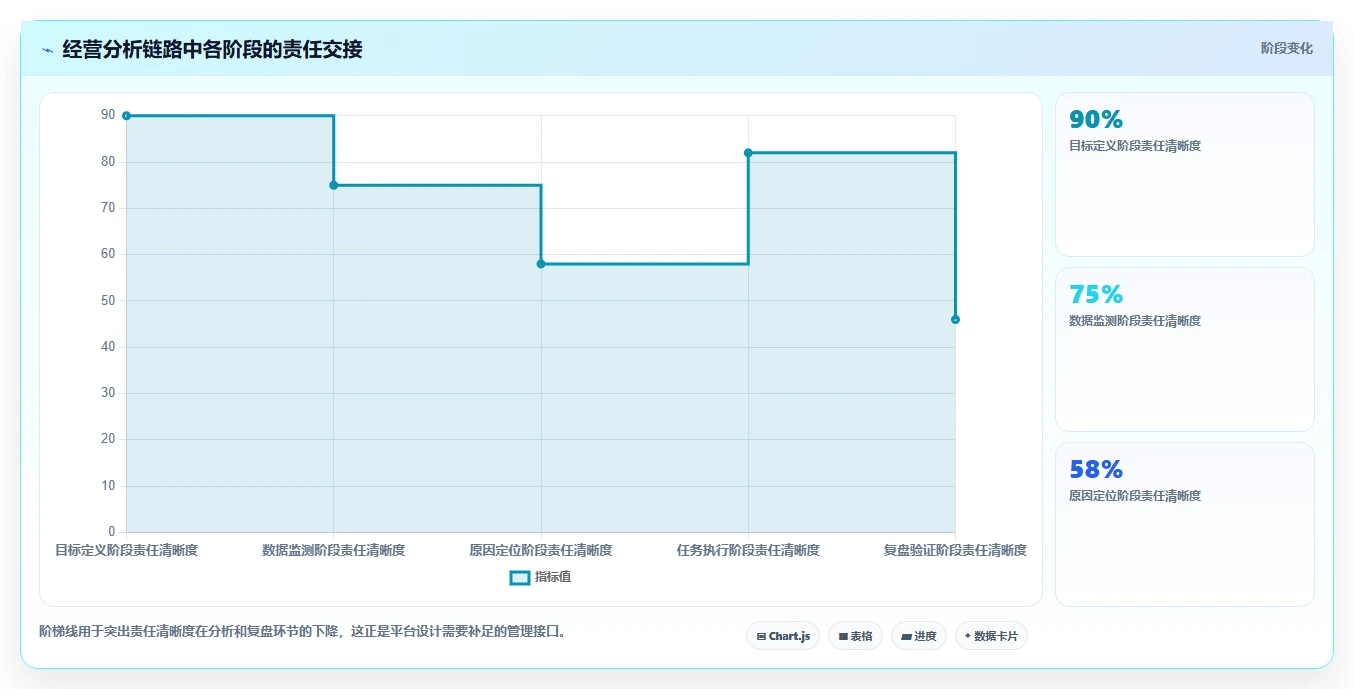
Task: Click the 原因定位阶段责任清晰度 axis label
Action: [x=541, y=550]
